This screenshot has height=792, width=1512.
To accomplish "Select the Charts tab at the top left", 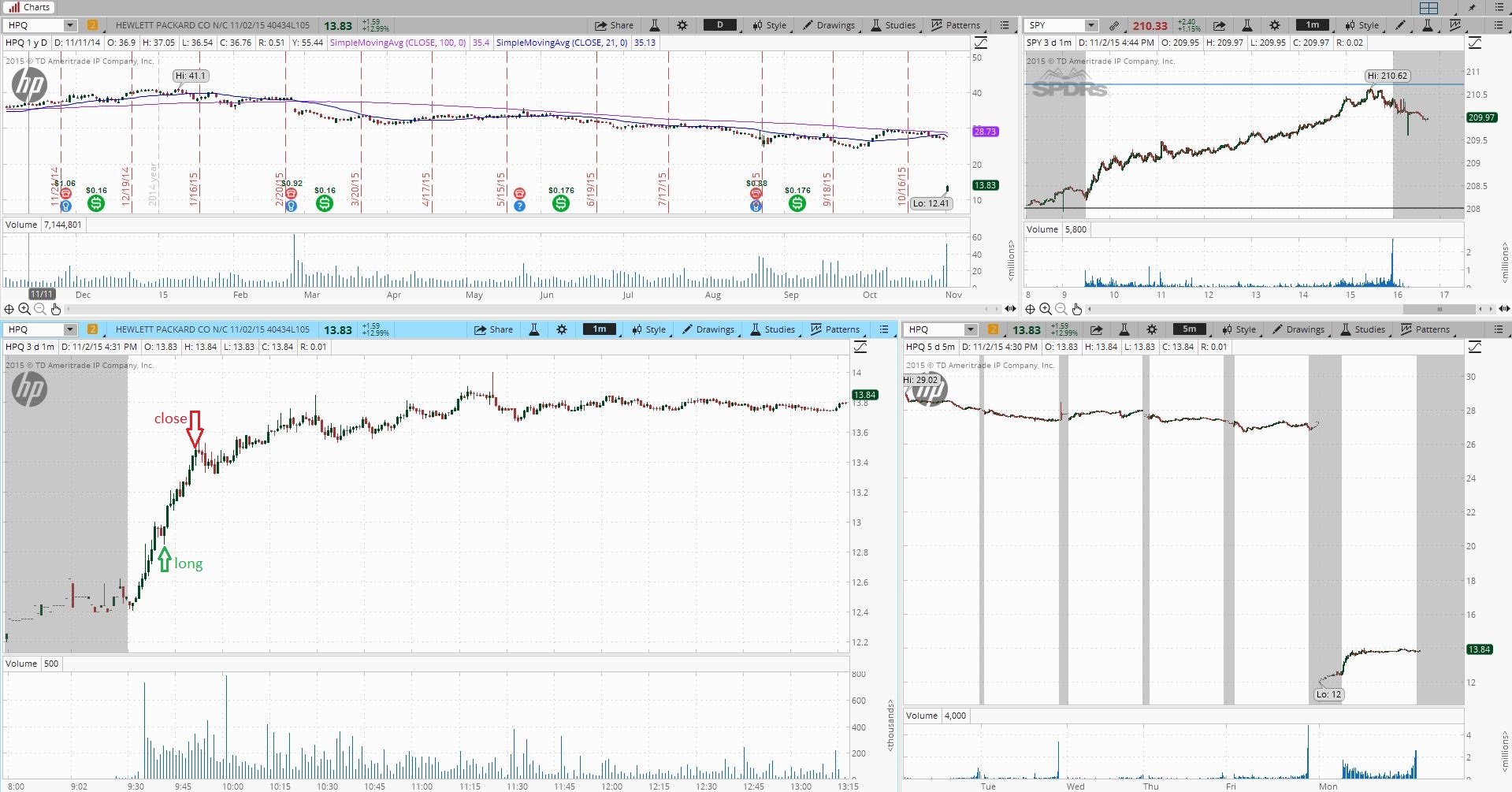I will (29, 7).
